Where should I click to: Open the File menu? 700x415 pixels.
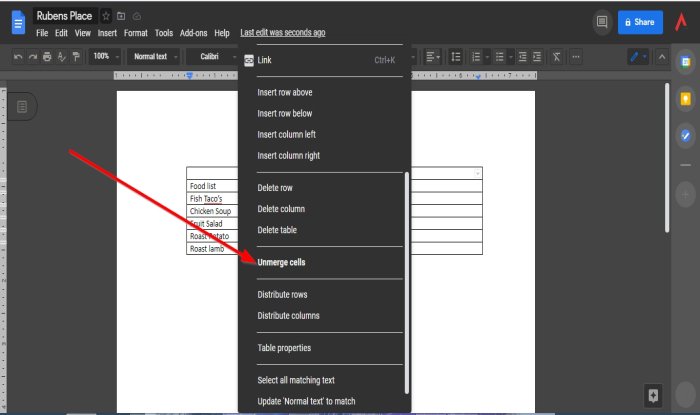42,33
